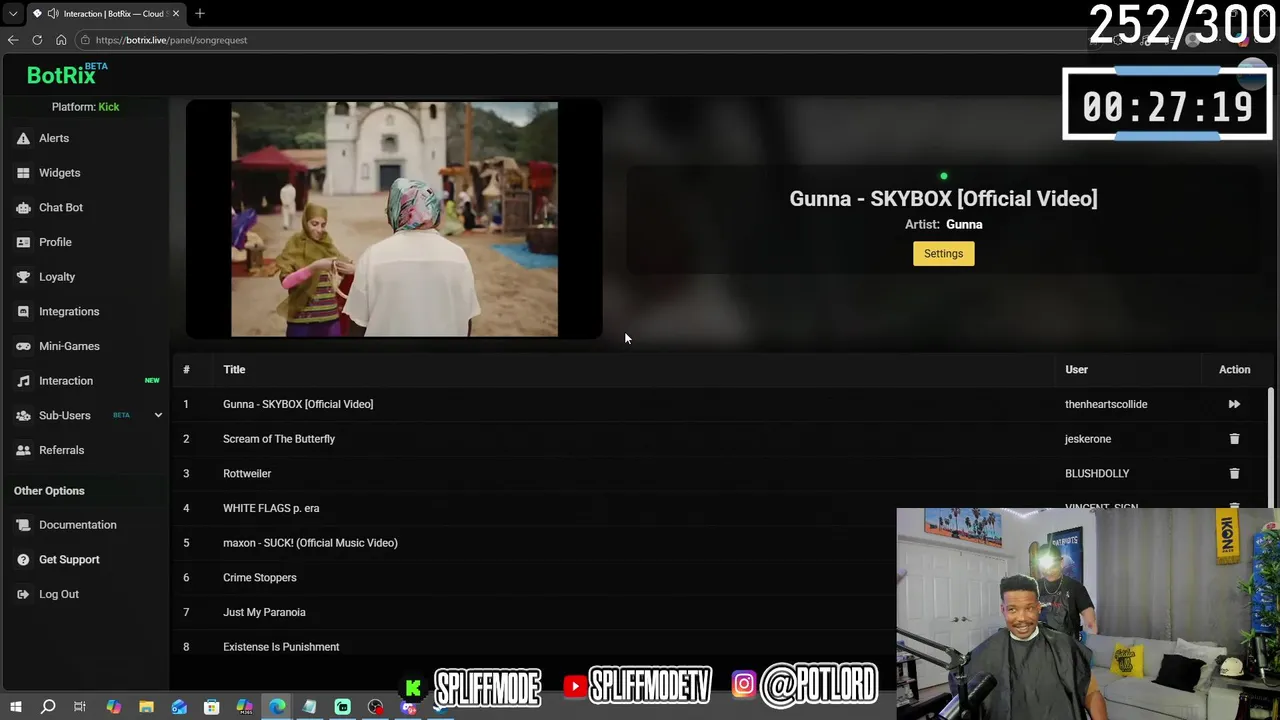Open the Loyalty section
Screen dimensions: 1280x720
tap(57, 277)
